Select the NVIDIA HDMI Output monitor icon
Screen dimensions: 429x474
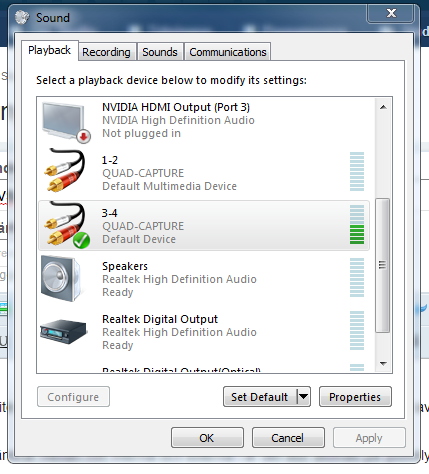tap(66, 122)
